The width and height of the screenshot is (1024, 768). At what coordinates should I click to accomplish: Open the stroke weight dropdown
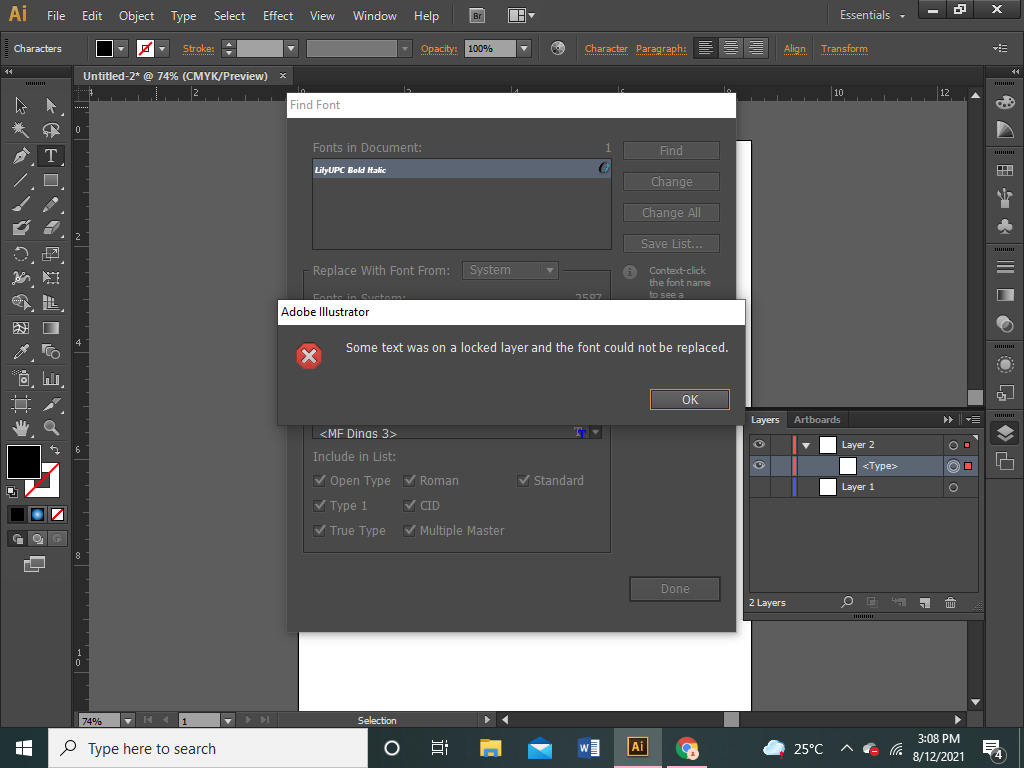point(291,48)
